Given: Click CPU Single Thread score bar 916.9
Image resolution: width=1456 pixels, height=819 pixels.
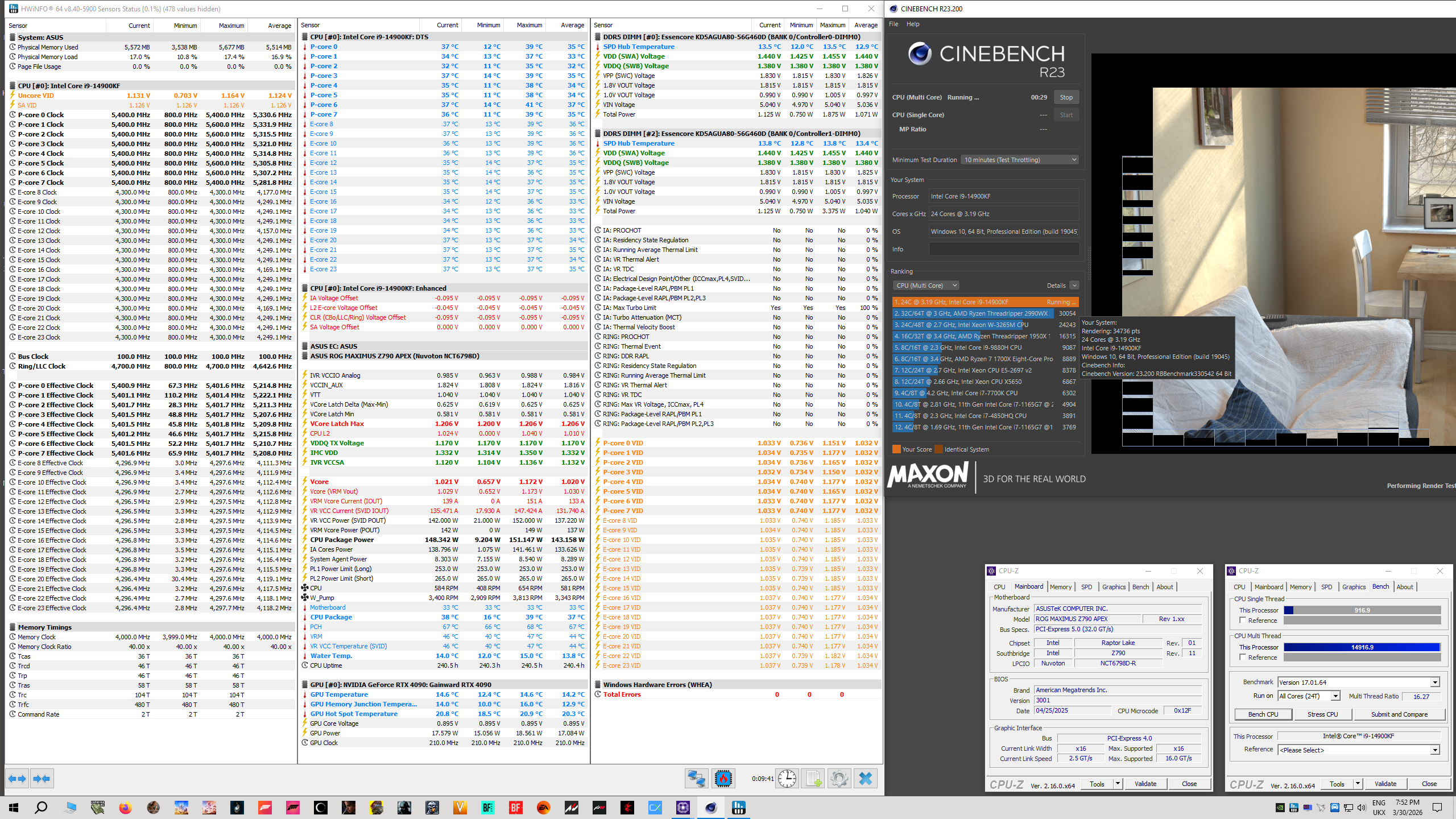Looking at the screenshot, I should 1362,610.
